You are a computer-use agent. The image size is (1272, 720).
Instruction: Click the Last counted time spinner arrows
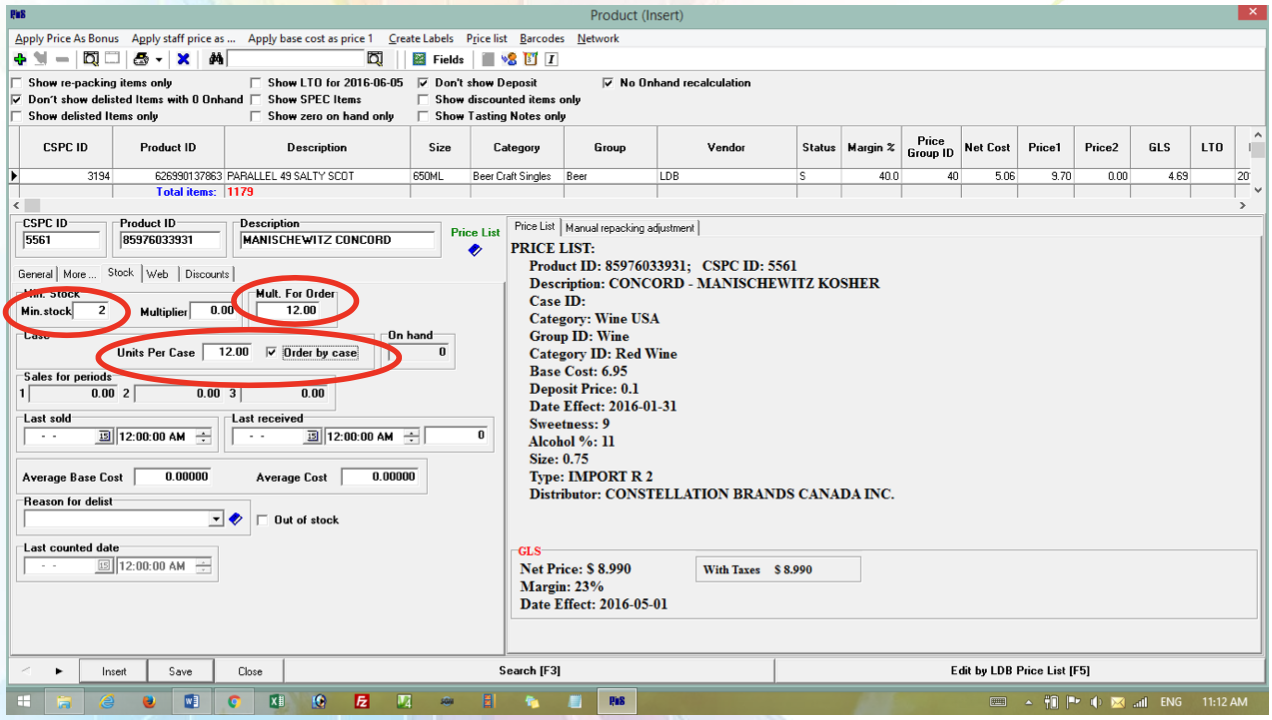click(204, 566)
